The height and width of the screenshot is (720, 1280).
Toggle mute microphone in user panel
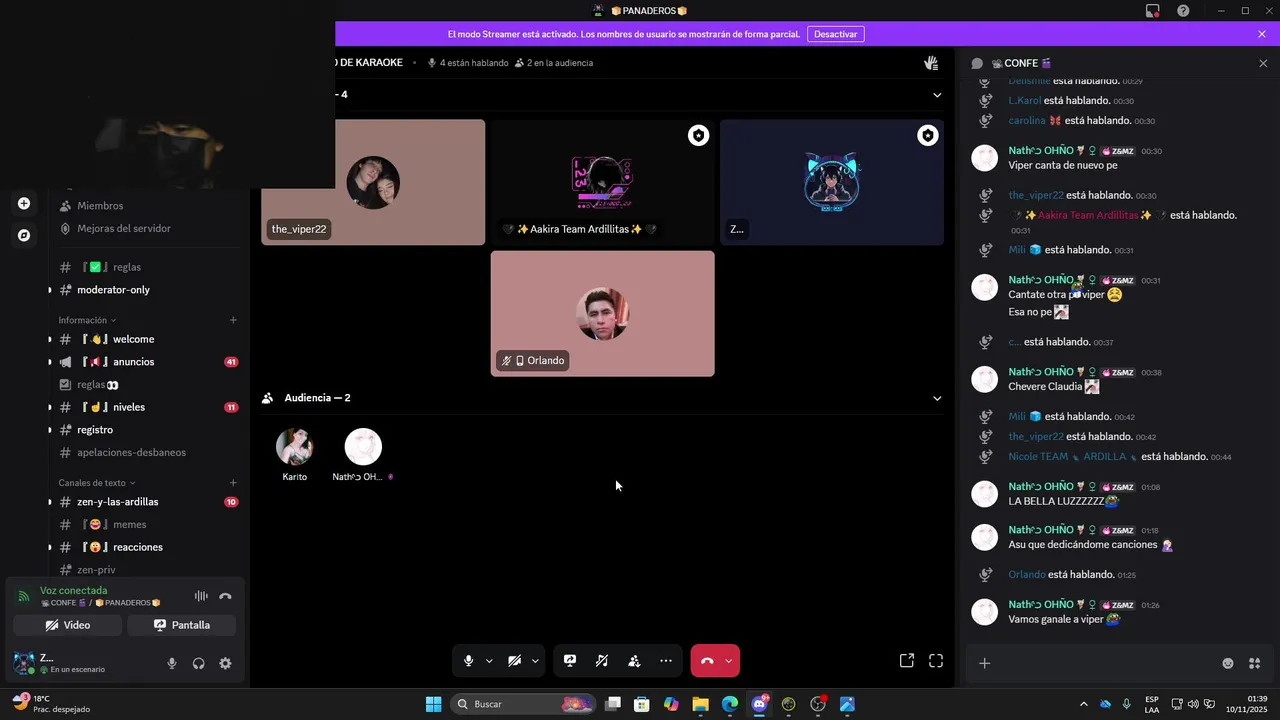(172, 663)
